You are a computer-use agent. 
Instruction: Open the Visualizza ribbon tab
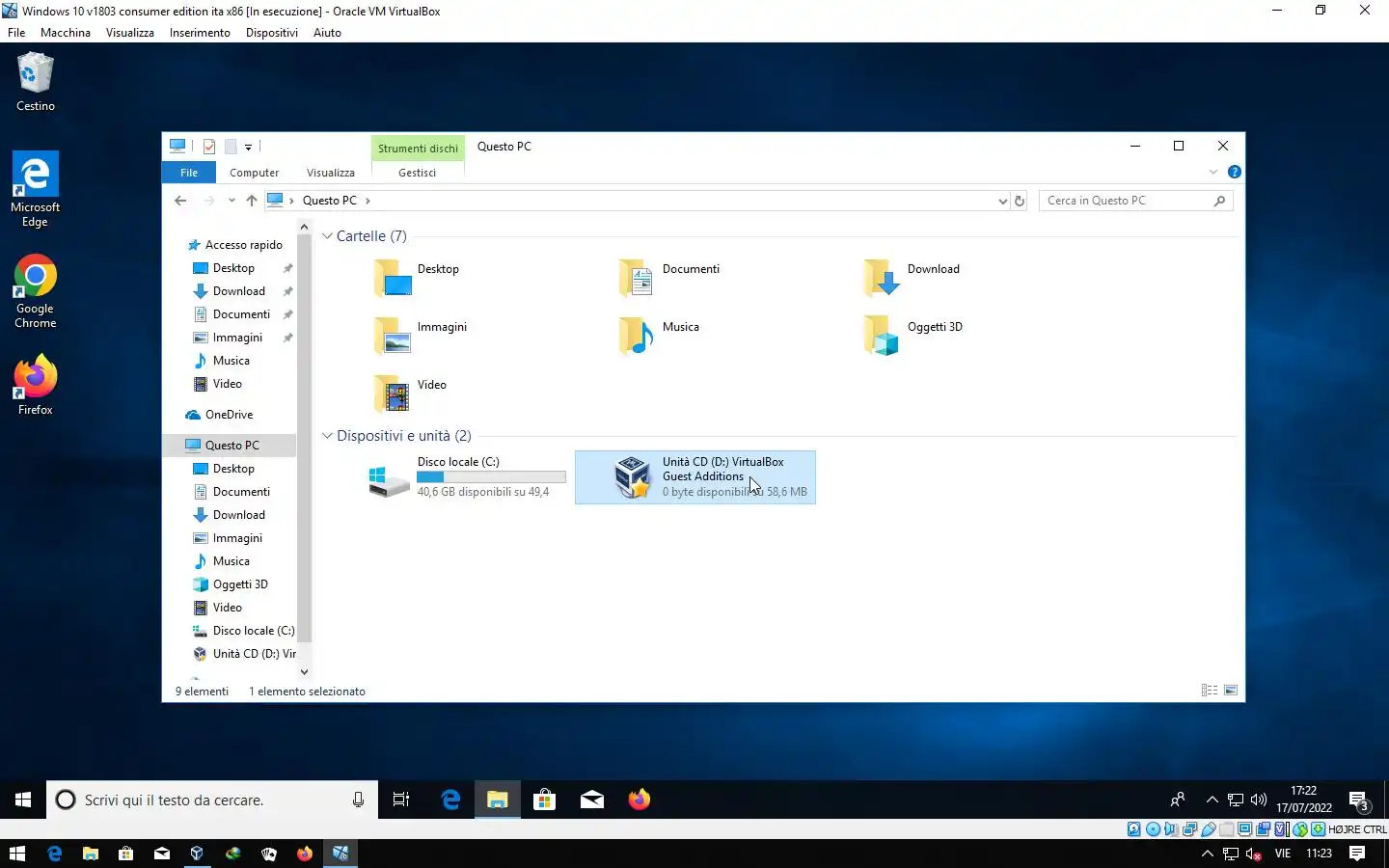tap(331, 173)
